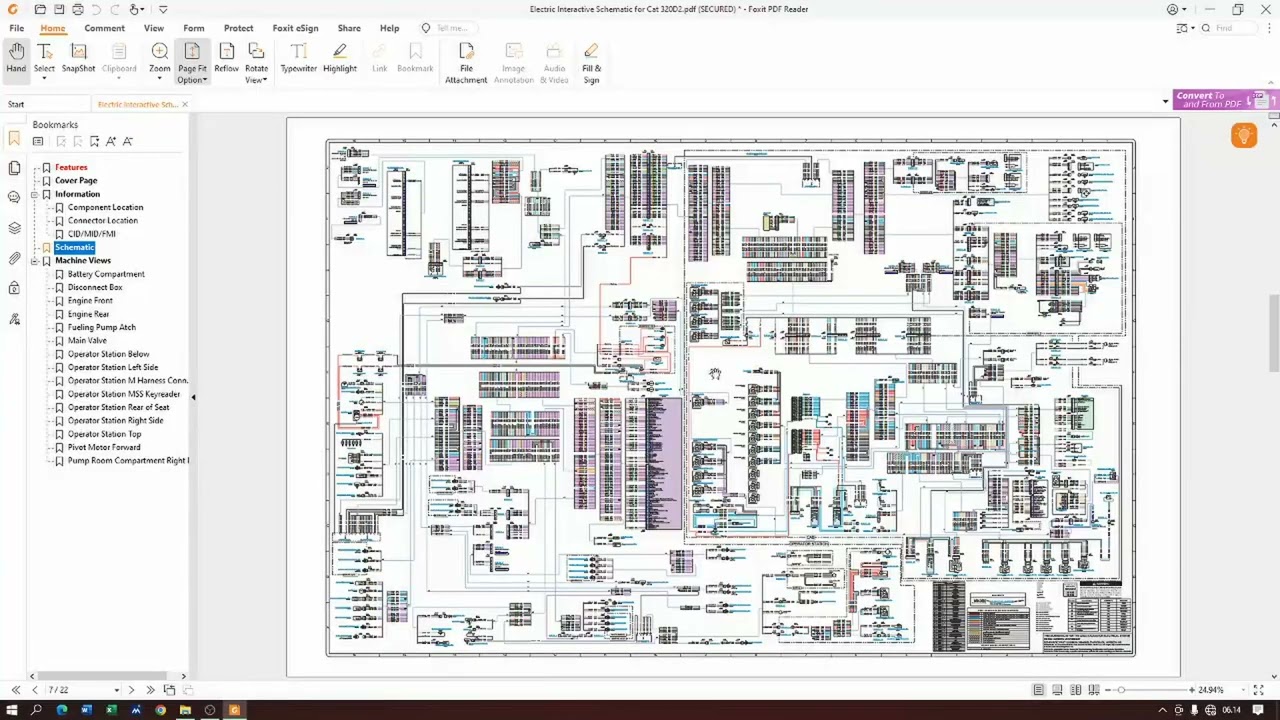
Task: Switch to the Comment ribbon tab
Action: (104, 28)
